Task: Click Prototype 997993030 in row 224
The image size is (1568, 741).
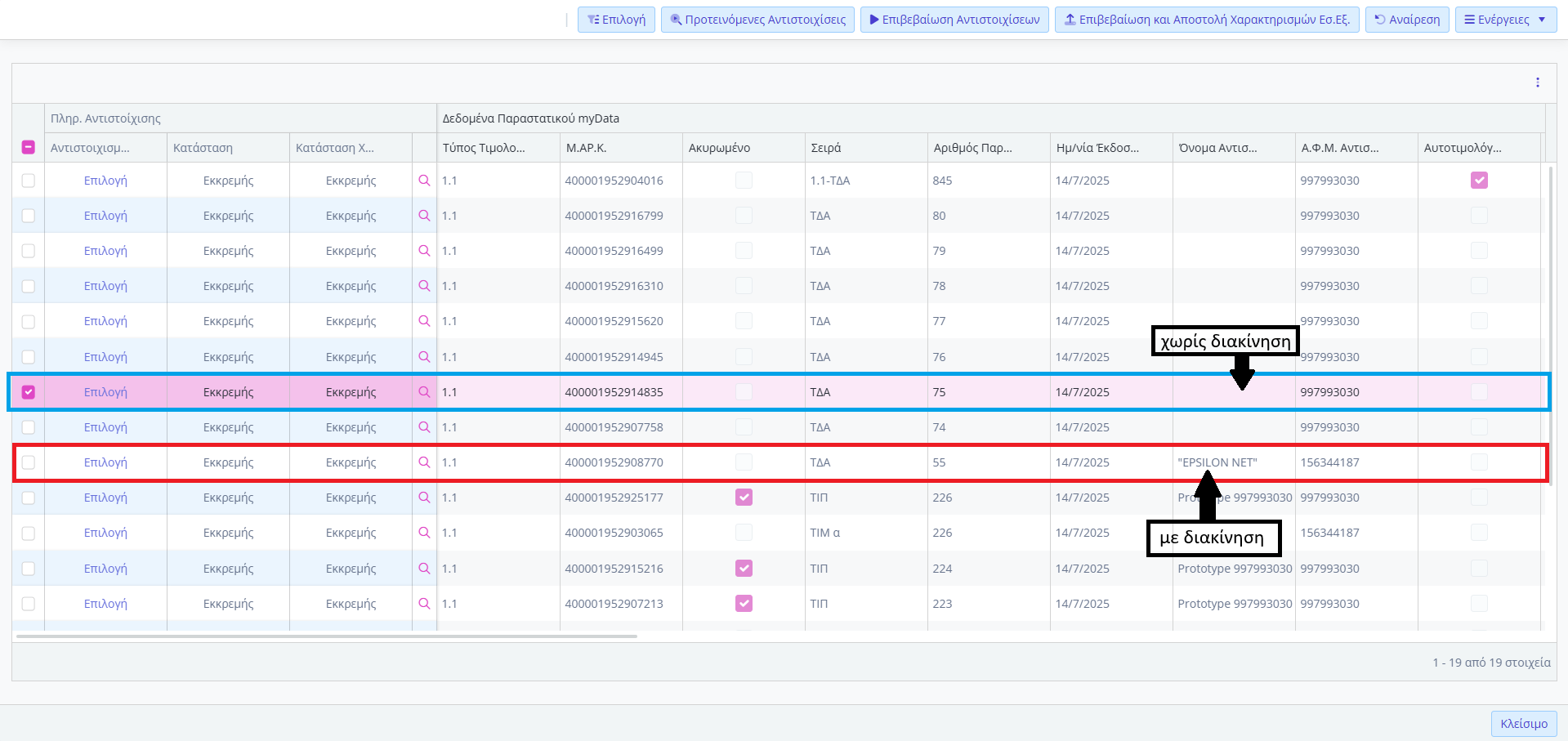Action: (x=1235, y=569)
